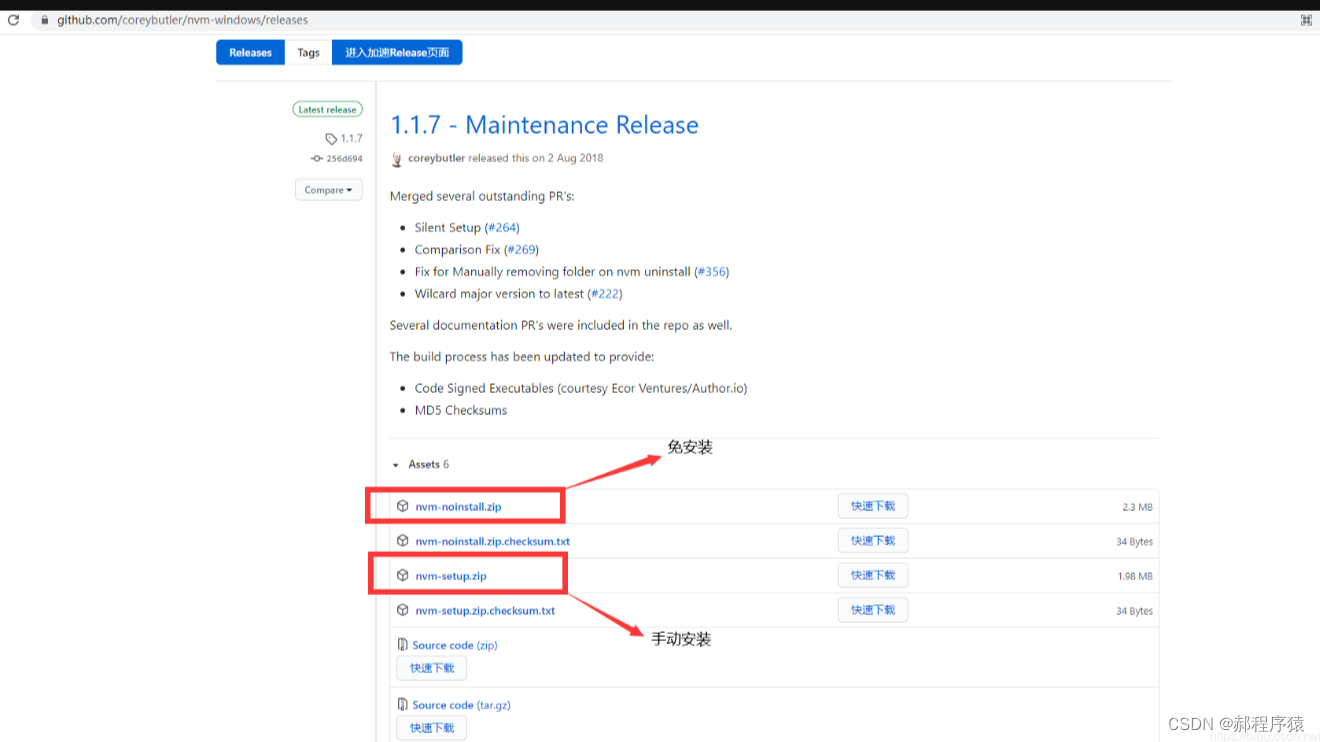Switch to the Tags tab
This screenshot has width=1320, height=742.
308,53
